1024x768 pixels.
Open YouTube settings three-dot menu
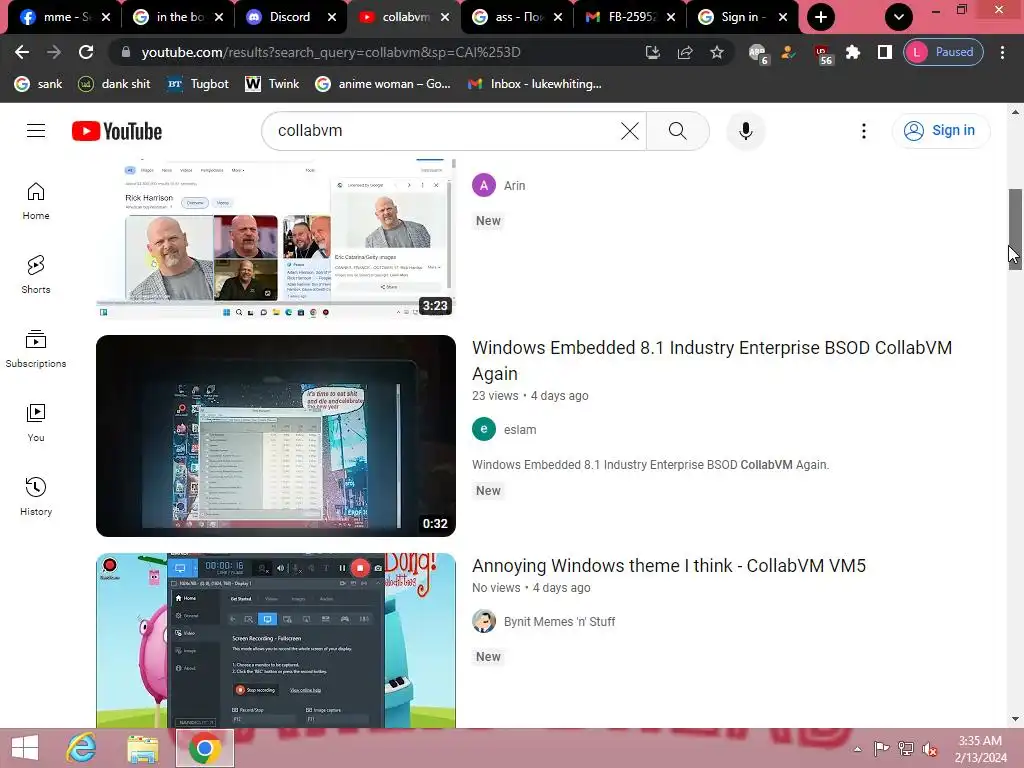coord(863,131)
